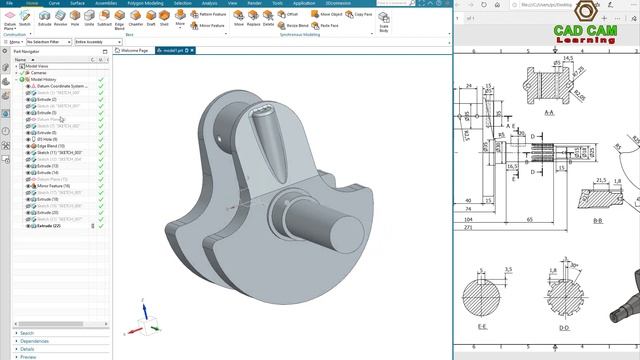Click the Unite boolean icon
The width and height of the screenshot is (640, 360).
89,18
